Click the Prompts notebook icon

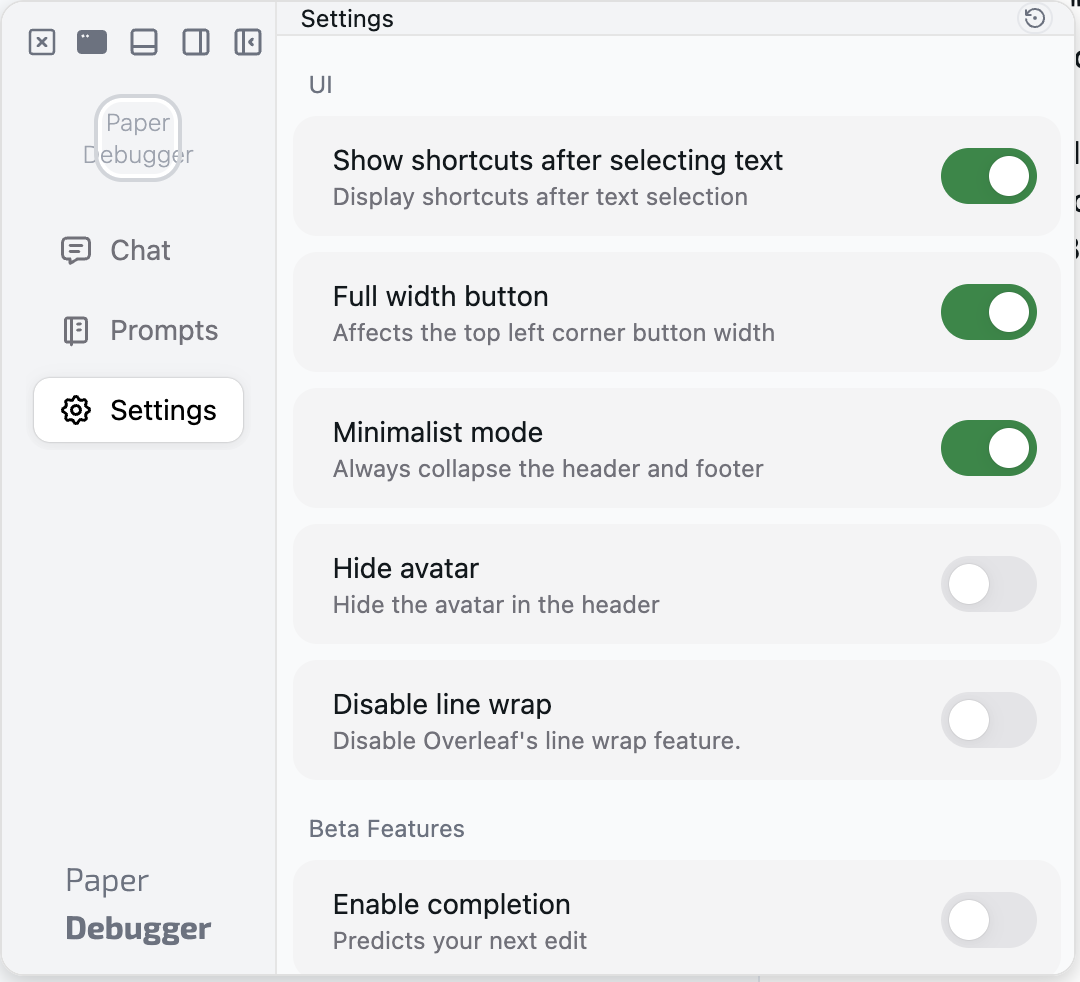[76, 330]
